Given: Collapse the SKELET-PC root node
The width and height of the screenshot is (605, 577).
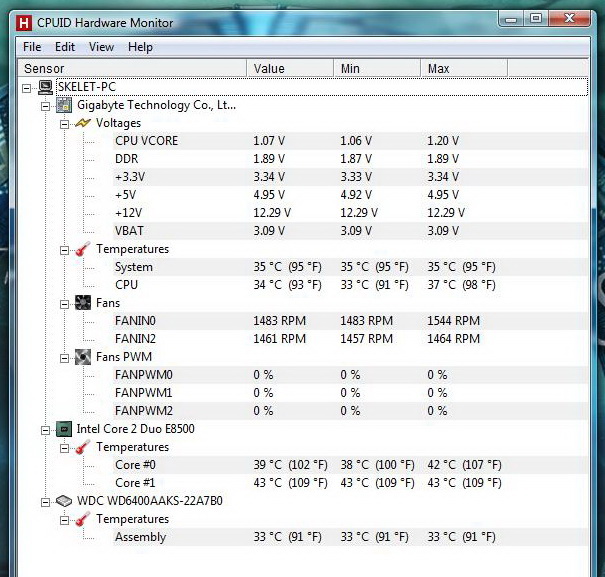Looking at the screenshot, I should pos(26,88).
